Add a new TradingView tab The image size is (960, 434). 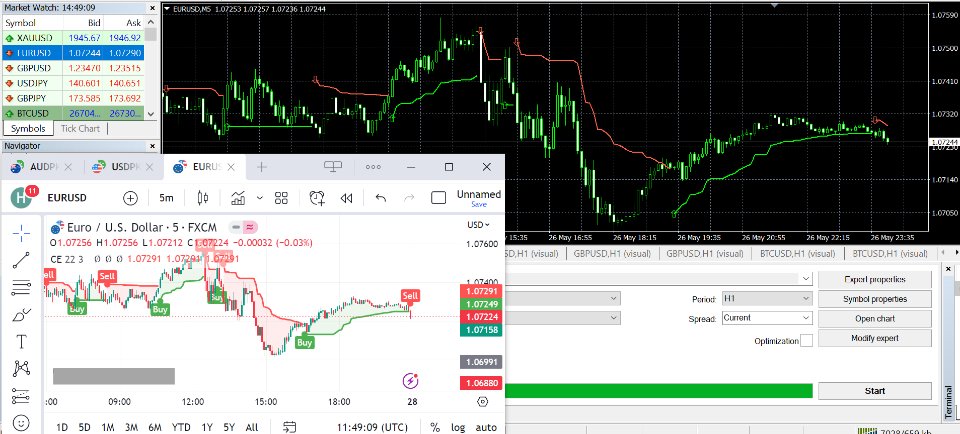[261, 166]
